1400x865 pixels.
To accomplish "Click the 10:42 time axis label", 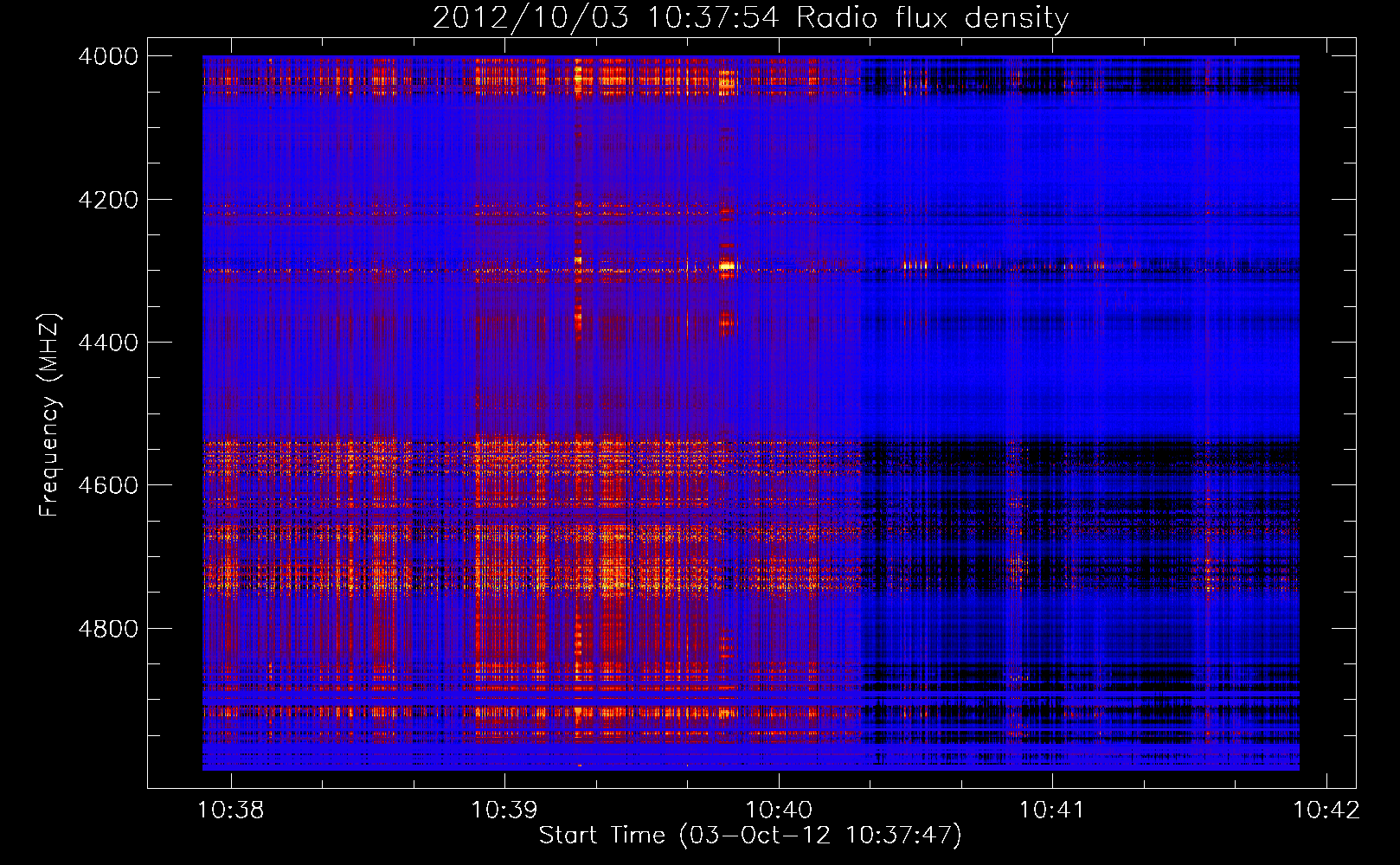I will click(1326, 810).
